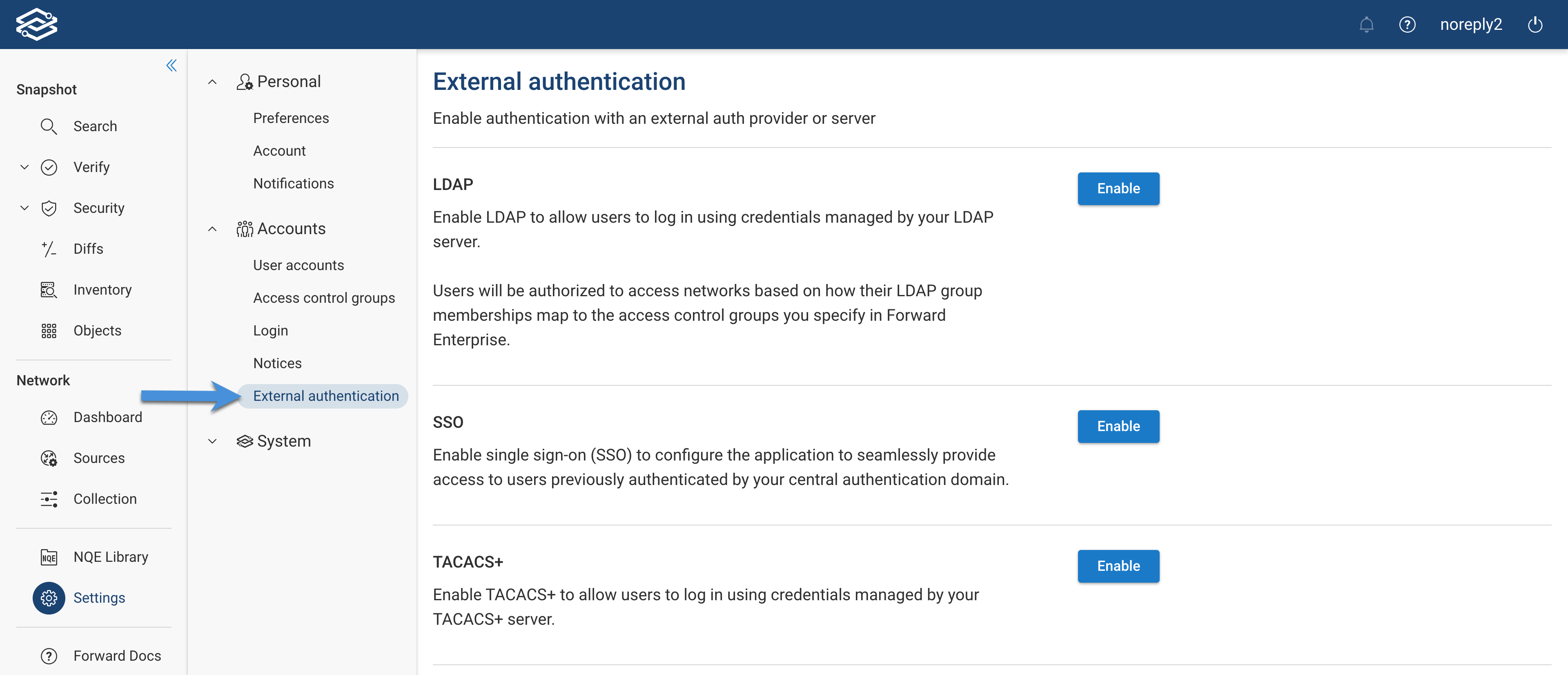This screenshot has width=1568, height=675.
Task: Collapse the Personal settings group
Action: (212, 82)
